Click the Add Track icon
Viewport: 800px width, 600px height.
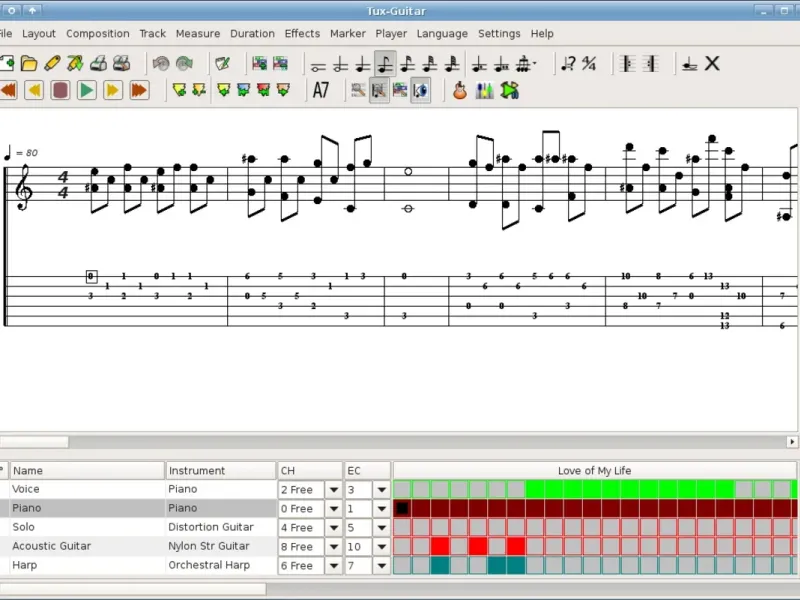click(260, 64)
